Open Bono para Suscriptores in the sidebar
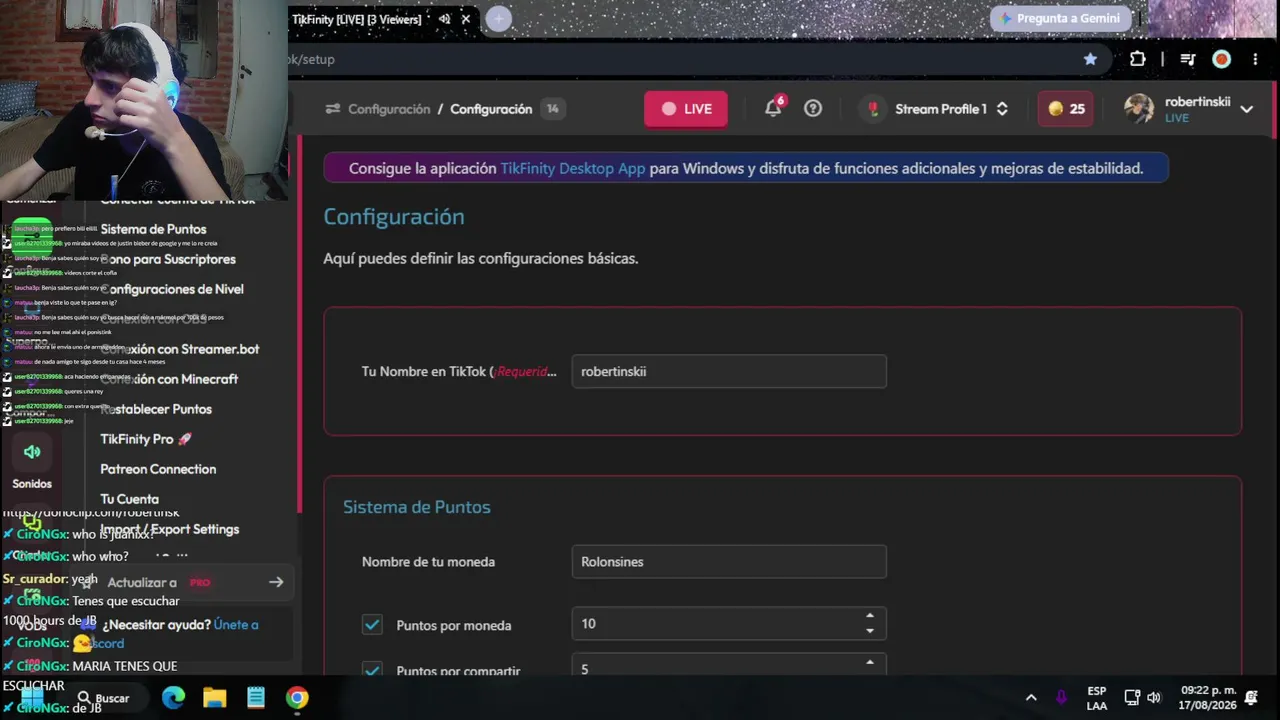1280x720 pixels. 169,259
